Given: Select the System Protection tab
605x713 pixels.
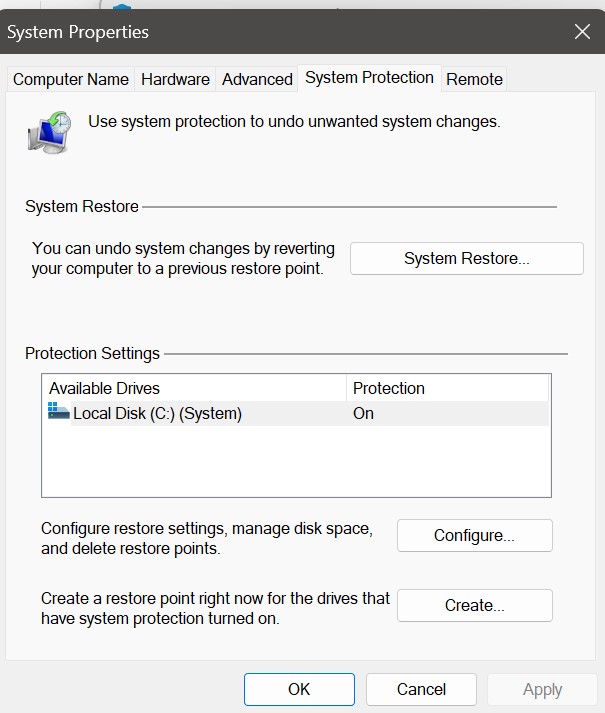Looking at the screenshot, I should pos(369,77).
